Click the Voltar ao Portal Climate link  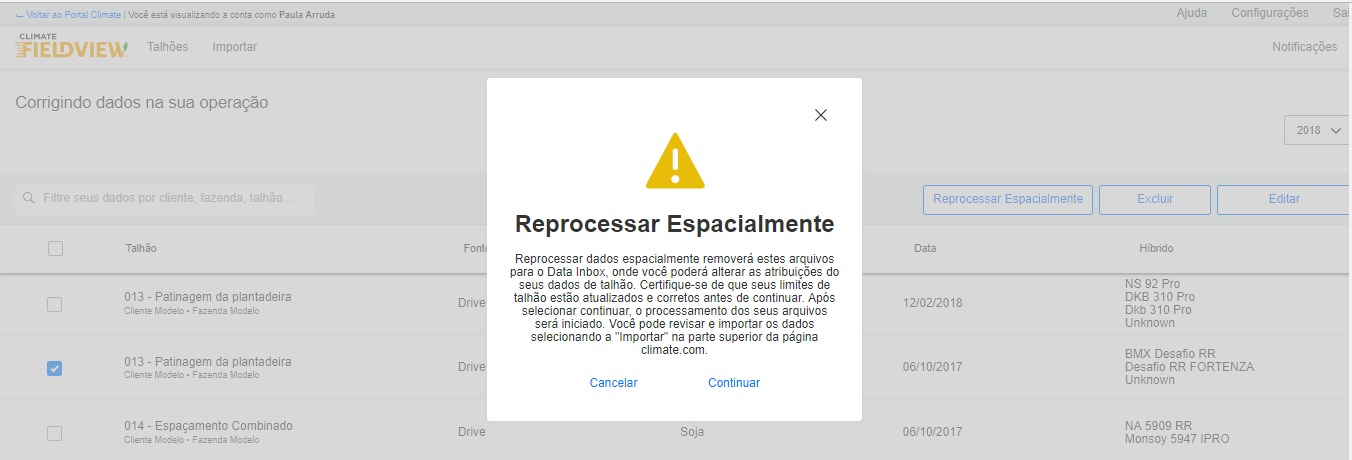tap(69, 15)
